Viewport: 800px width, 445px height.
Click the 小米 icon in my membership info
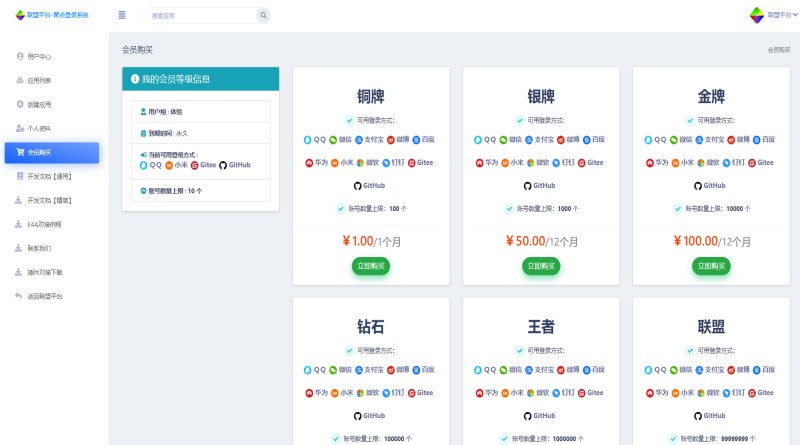(169, 165)
